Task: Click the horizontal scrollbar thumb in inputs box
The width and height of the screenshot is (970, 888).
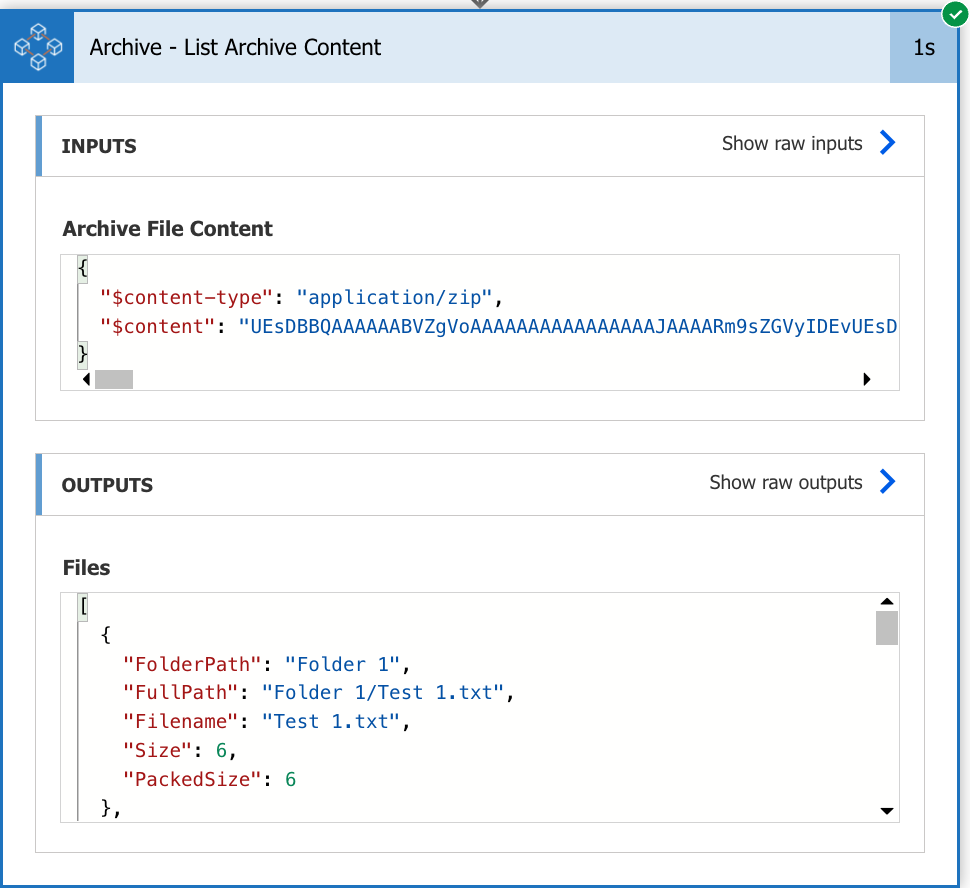Action: pyautogui.click(x=114, y=379)
